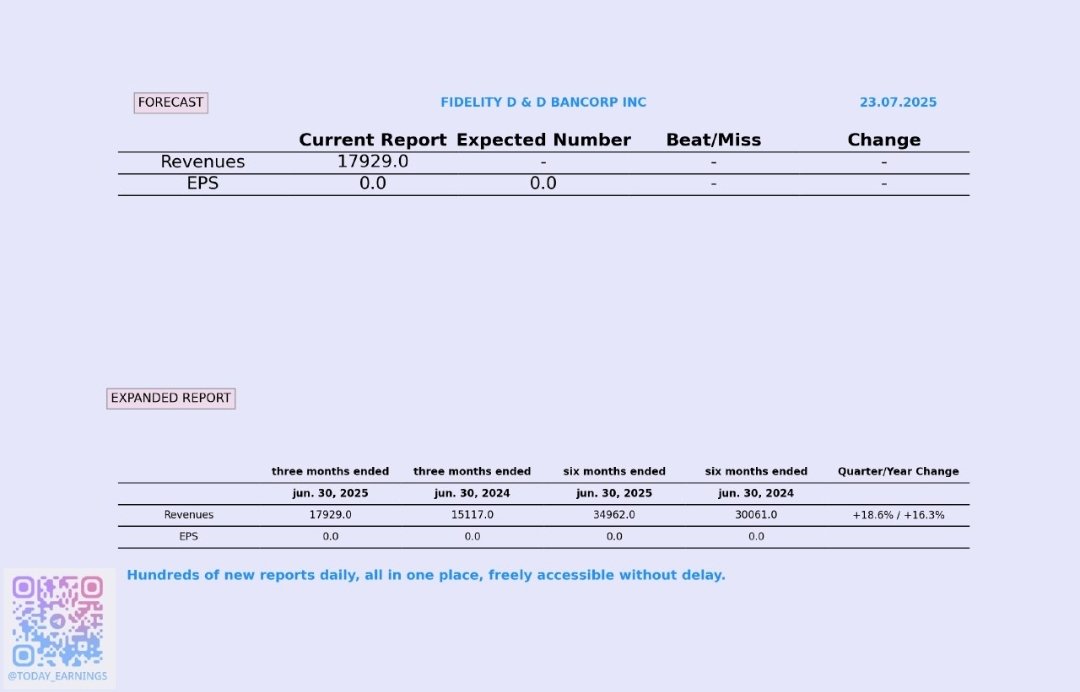Screen dimensions: 1080x692
Task: Click the date 23.07.2025
Action: click(x=898, y=103)
